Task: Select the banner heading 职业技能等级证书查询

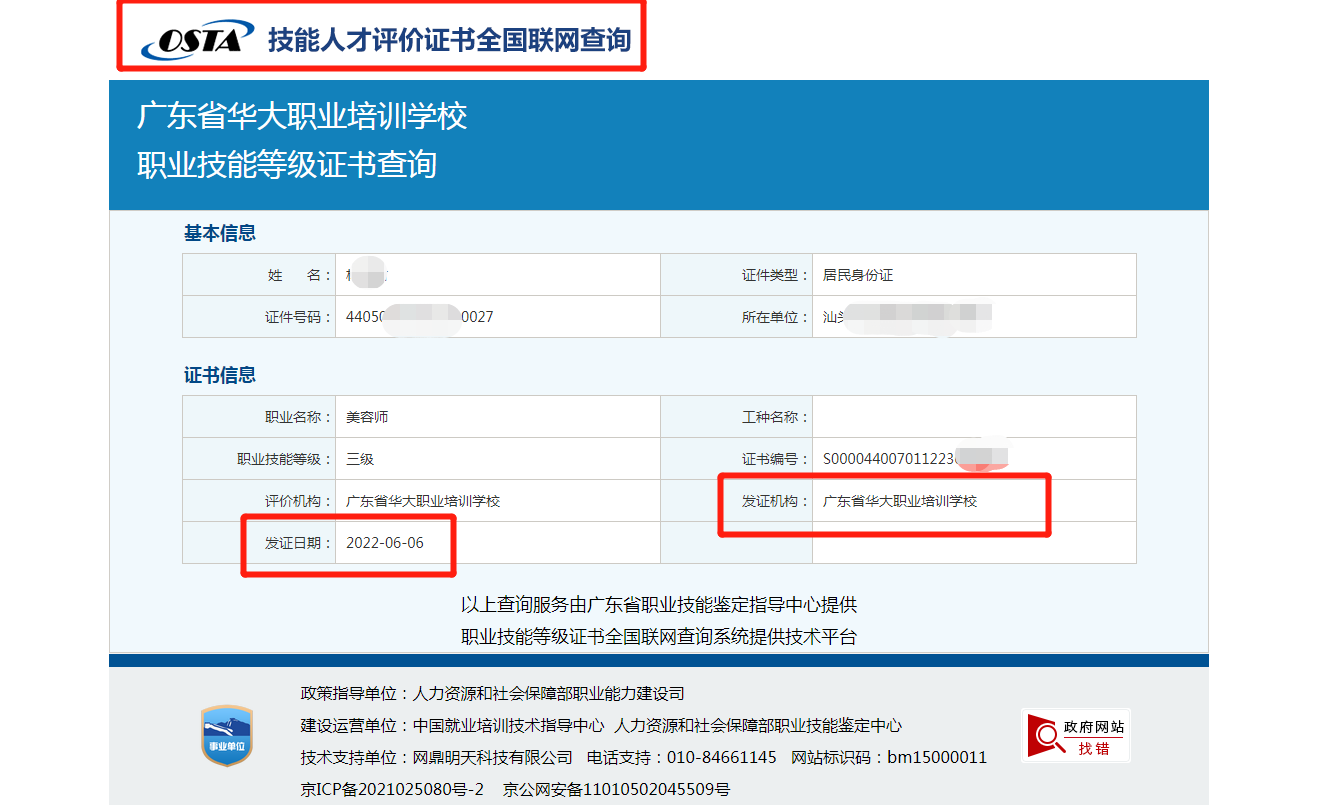Action: click(x=287, y=164)
